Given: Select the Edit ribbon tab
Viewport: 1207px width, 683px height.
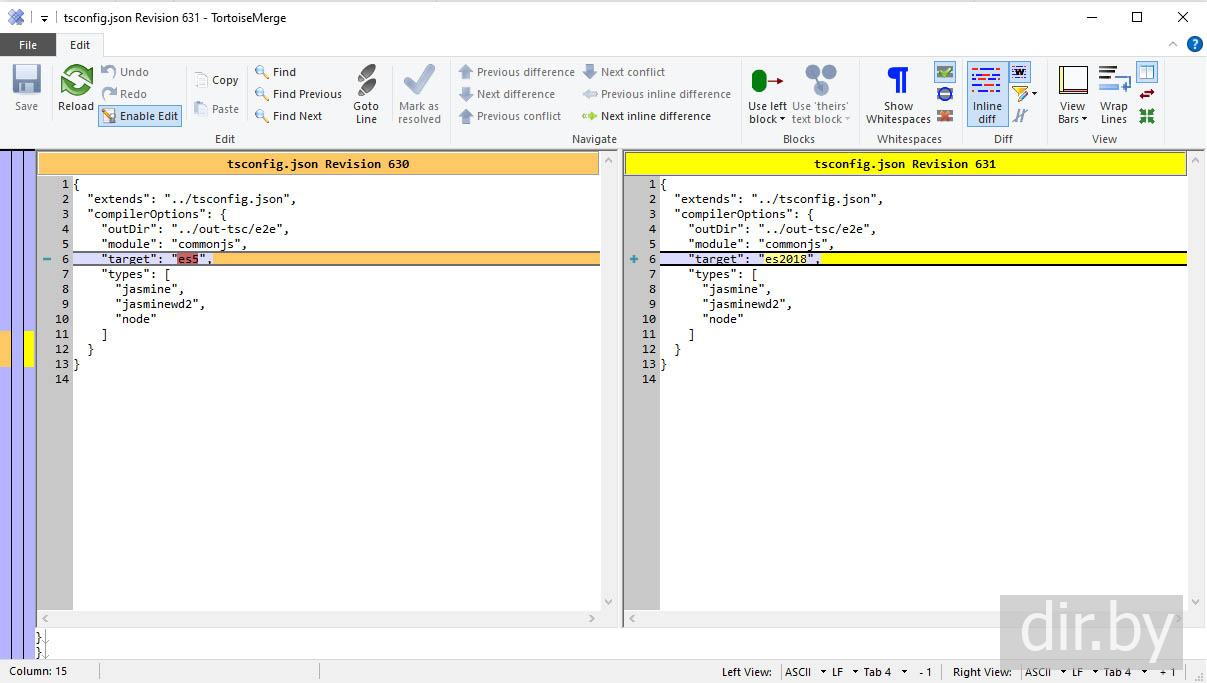Looking at the screenshot, I should click(80, 45).
